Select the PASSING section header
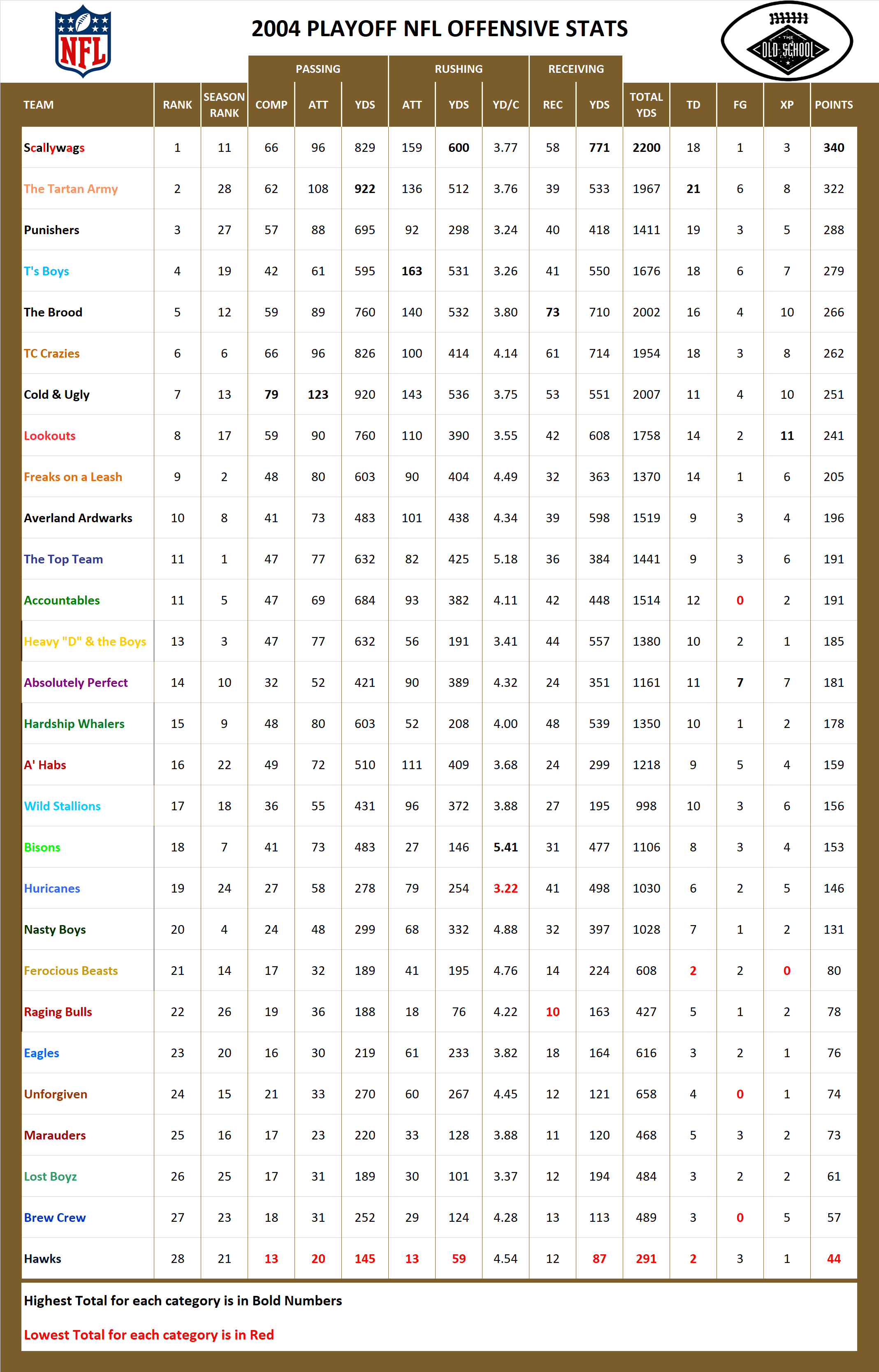 [318, 68]
